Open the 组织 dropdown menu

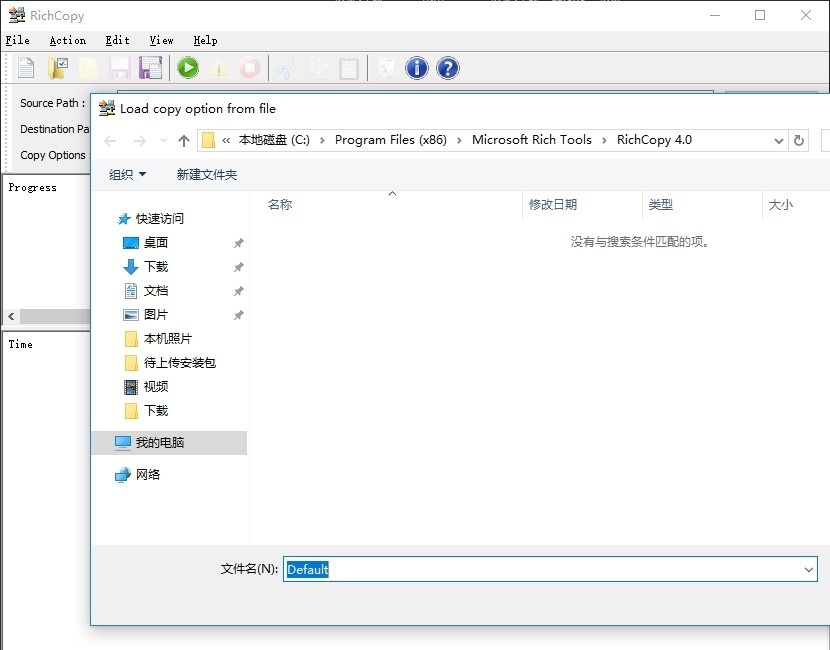pos(127,175)
